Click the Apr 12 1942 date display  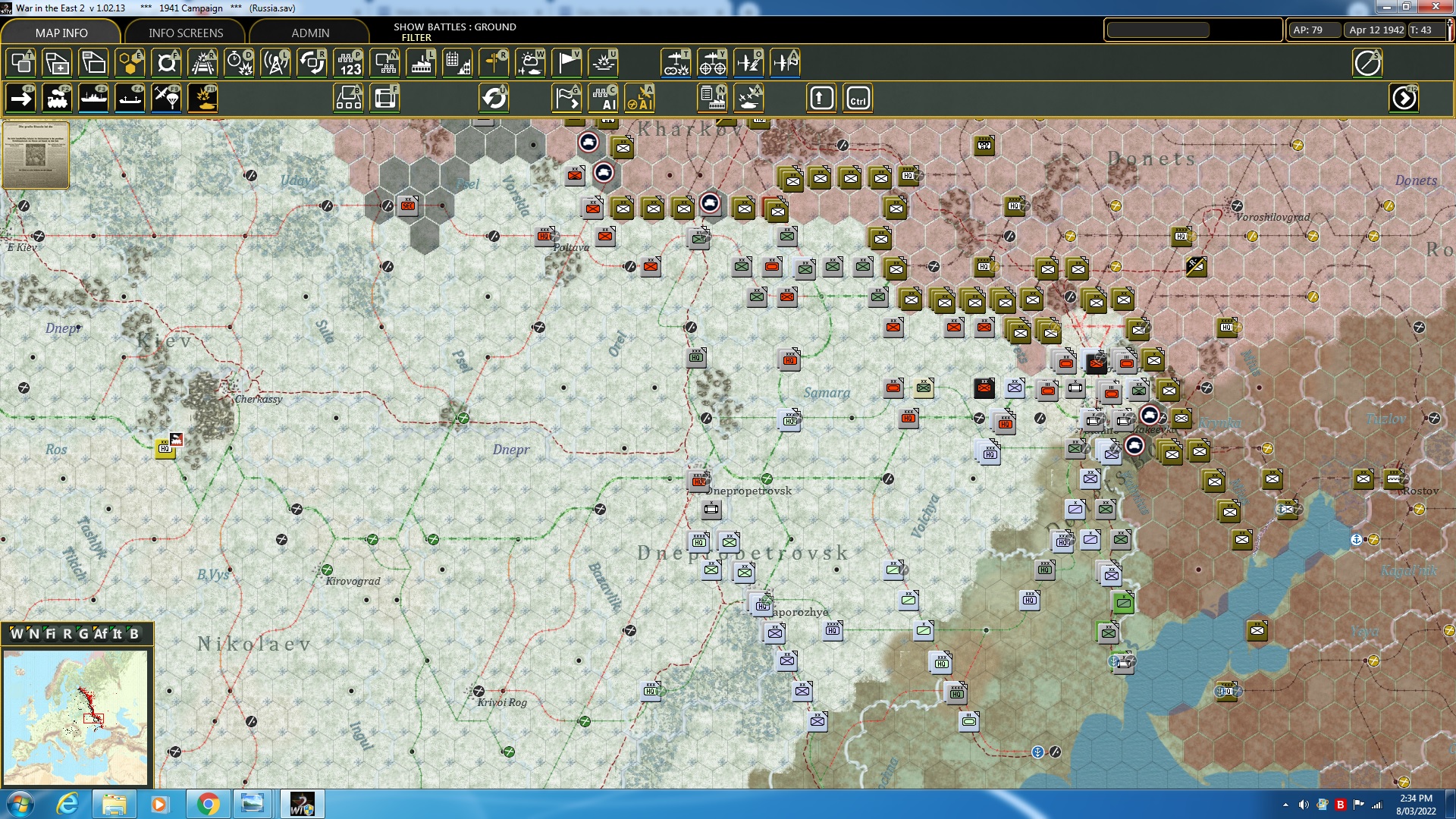pos(1376,30)
